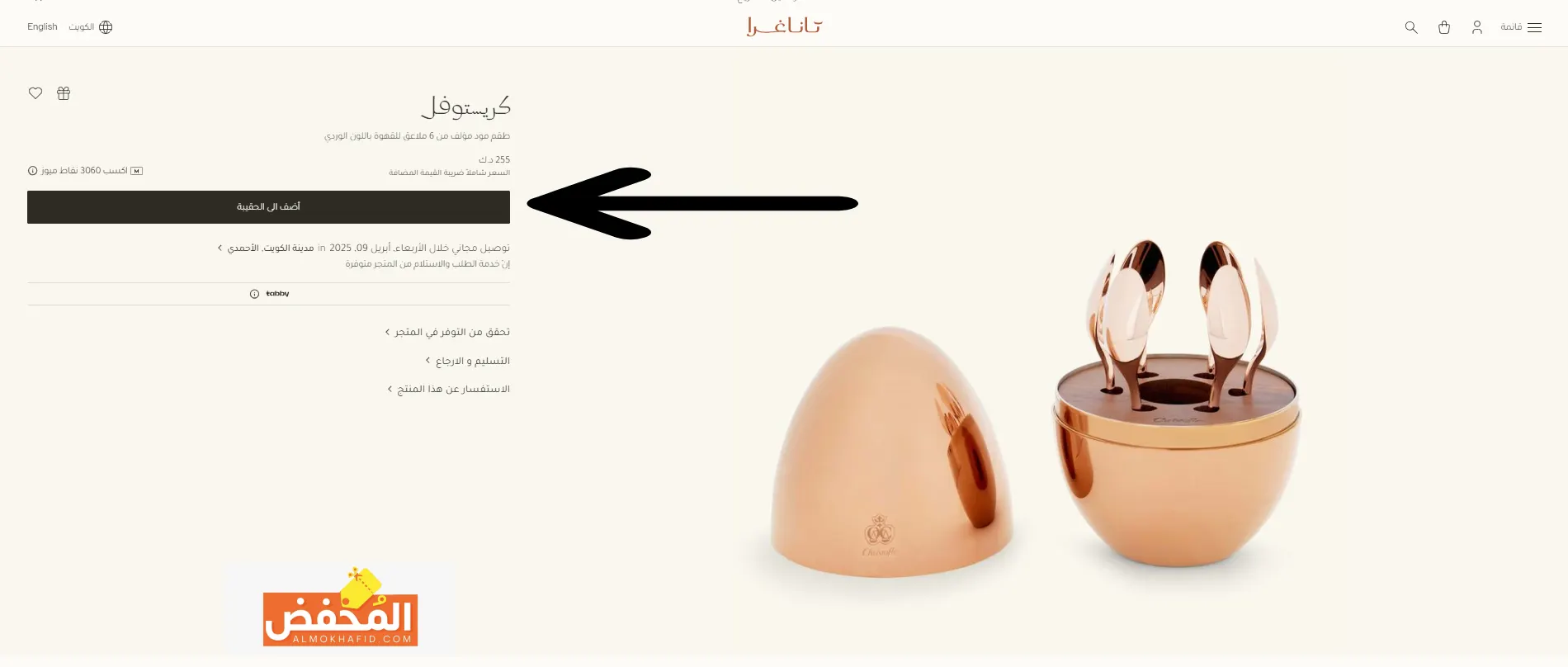This screenshot has width=1568, height=667.
Task: Open the shopping bag icon
Action: [1444, 27]
